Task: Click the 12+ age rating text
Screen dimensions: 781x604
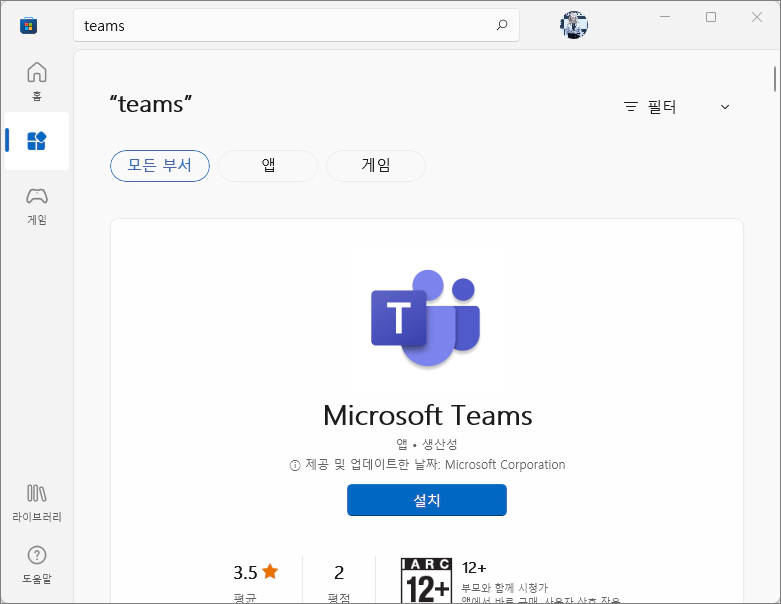Action: (x=474, y=568)
